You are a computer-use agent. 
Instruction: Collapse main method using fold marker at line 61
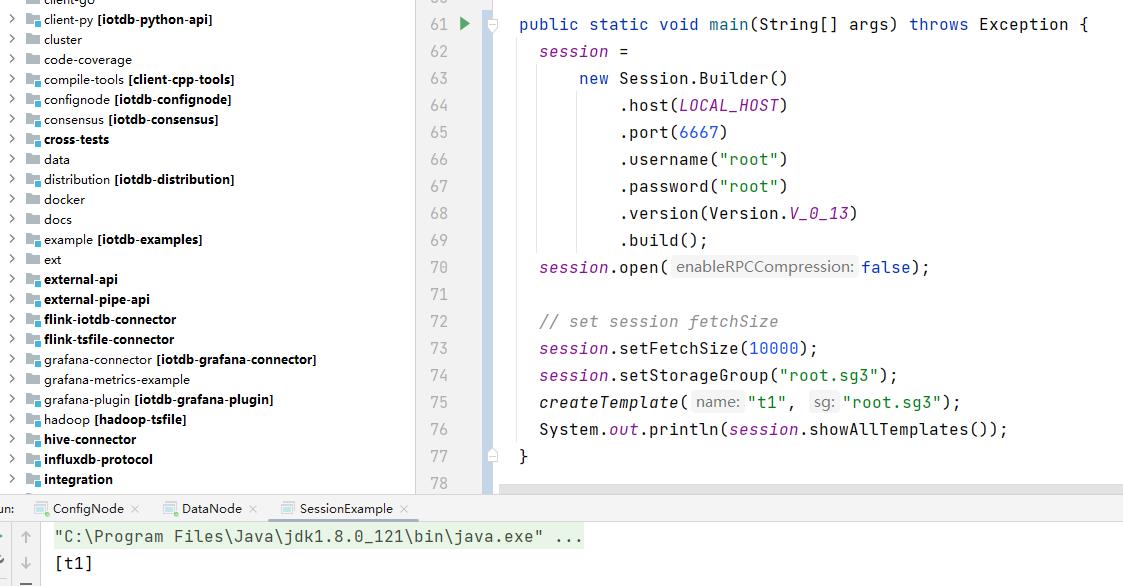[493, 25]
